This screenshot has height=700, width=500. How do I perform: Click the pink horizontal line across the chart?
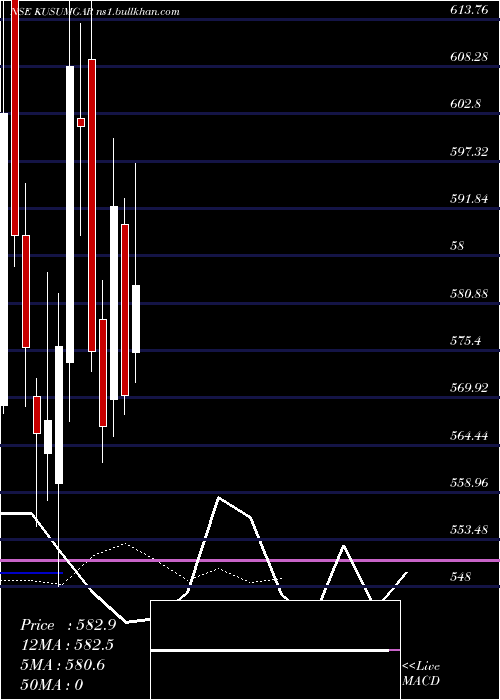tap(250, 560)
